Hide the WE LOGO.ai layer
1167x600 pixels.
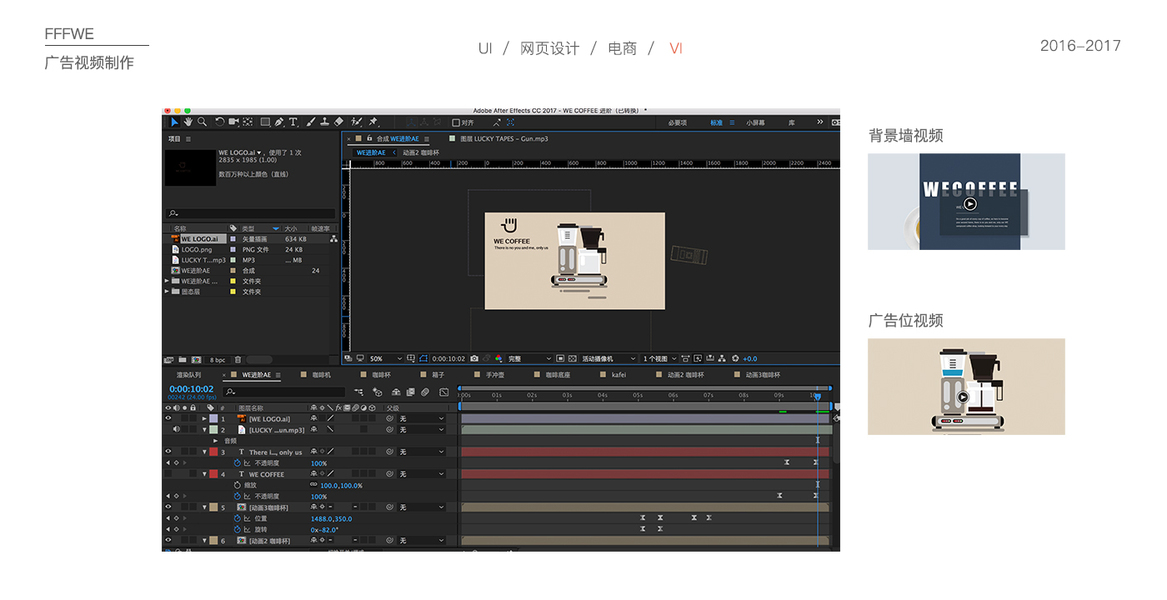(168, 418)
